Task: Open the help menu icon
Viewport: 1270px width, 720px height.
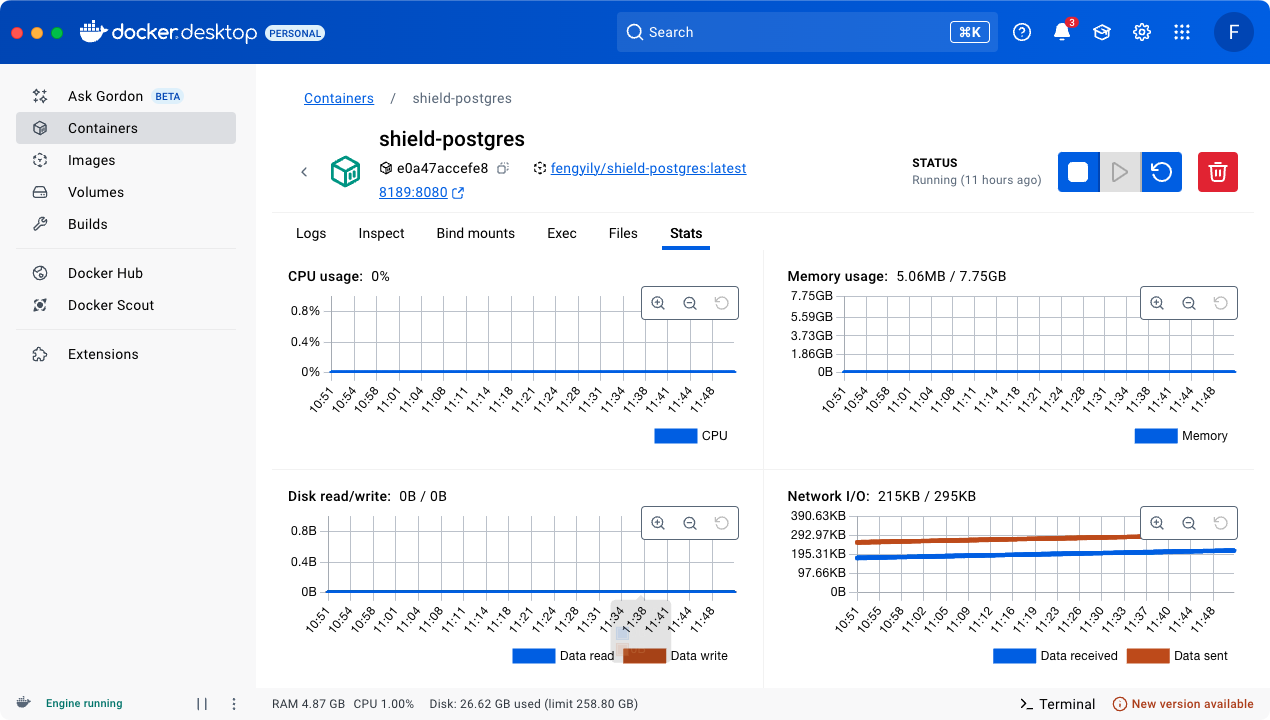Action: (x=1022, y=32)
